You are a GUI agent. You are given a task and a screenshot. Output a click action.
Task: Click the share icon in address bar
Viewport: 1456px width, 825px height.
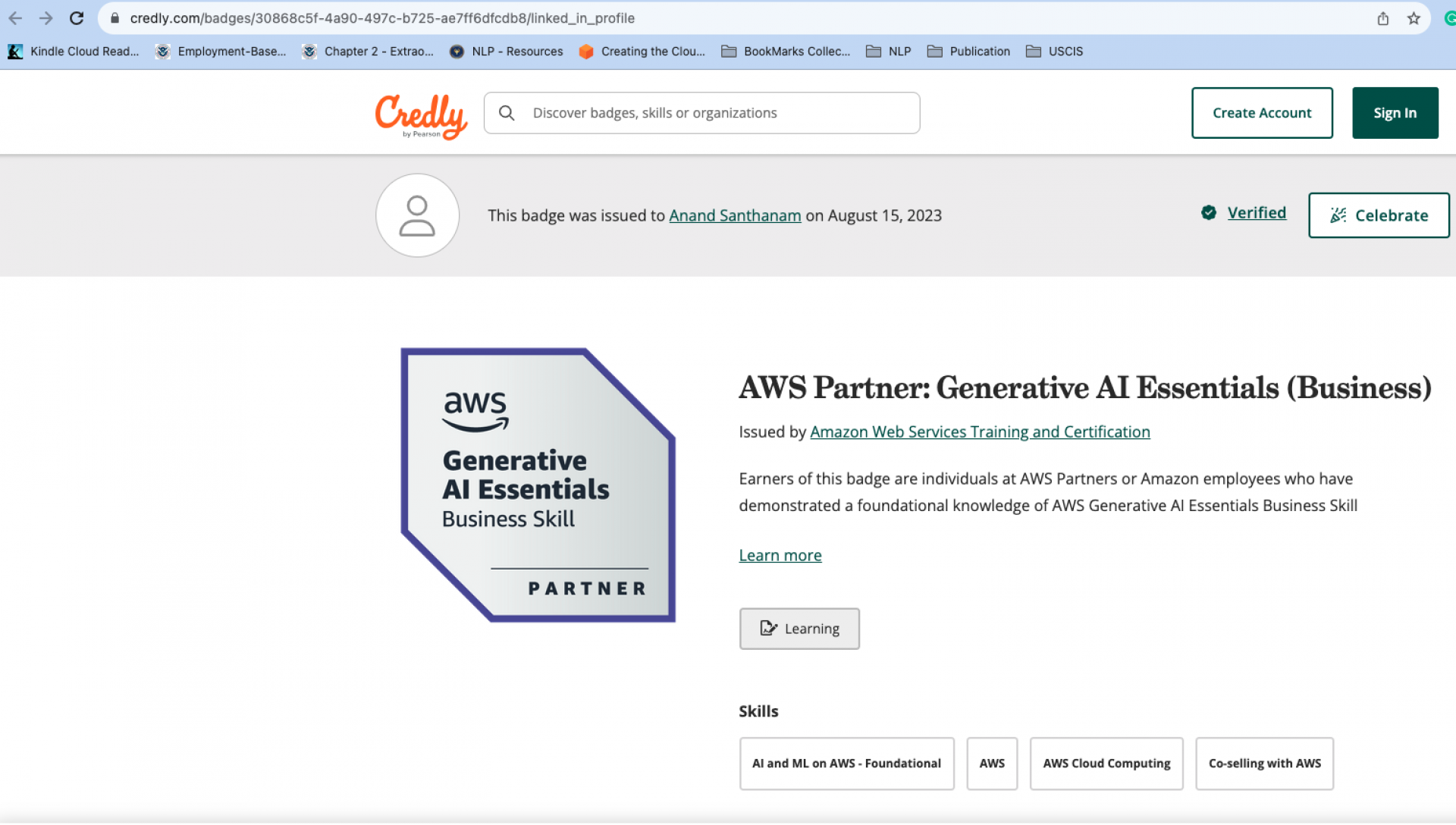click(x=1383, y=18)
